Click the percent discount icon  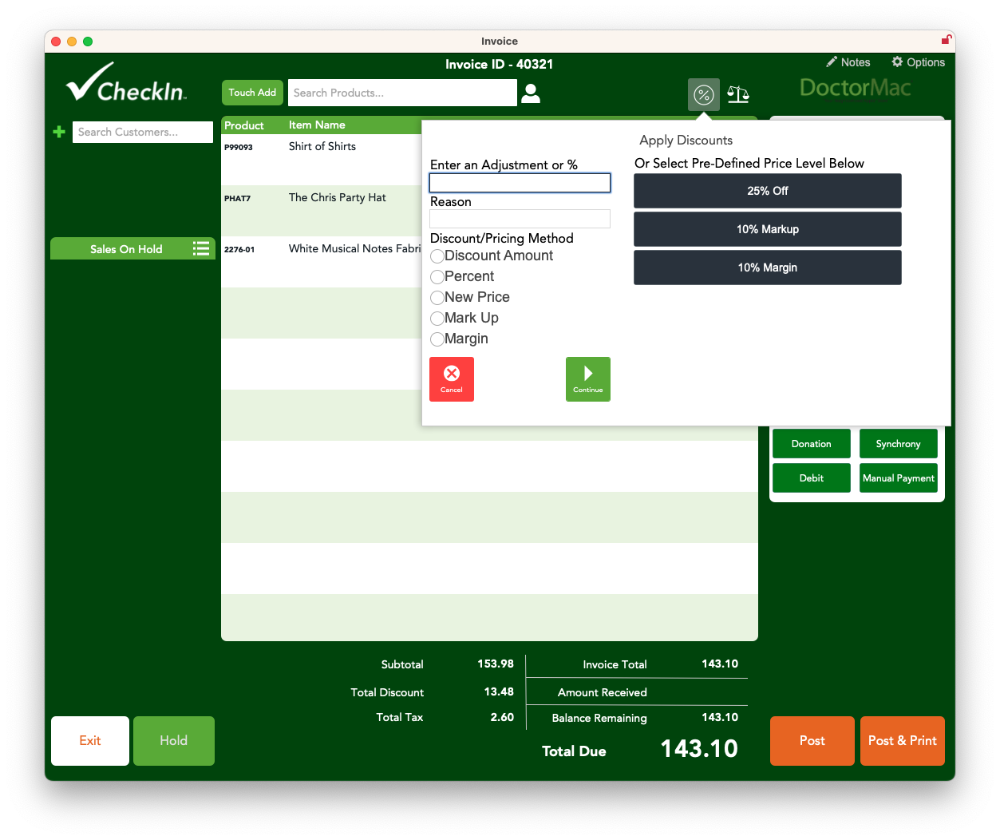point(703,95)
